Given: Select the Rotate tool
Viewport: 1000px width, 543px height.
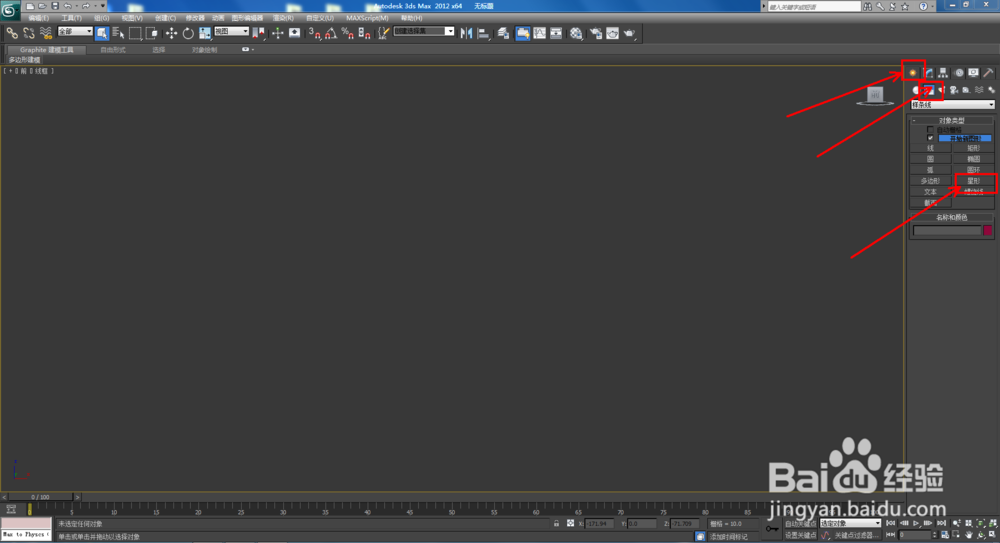Looking at the screenshot, I should pyautogui.click(x=188, y=33).
